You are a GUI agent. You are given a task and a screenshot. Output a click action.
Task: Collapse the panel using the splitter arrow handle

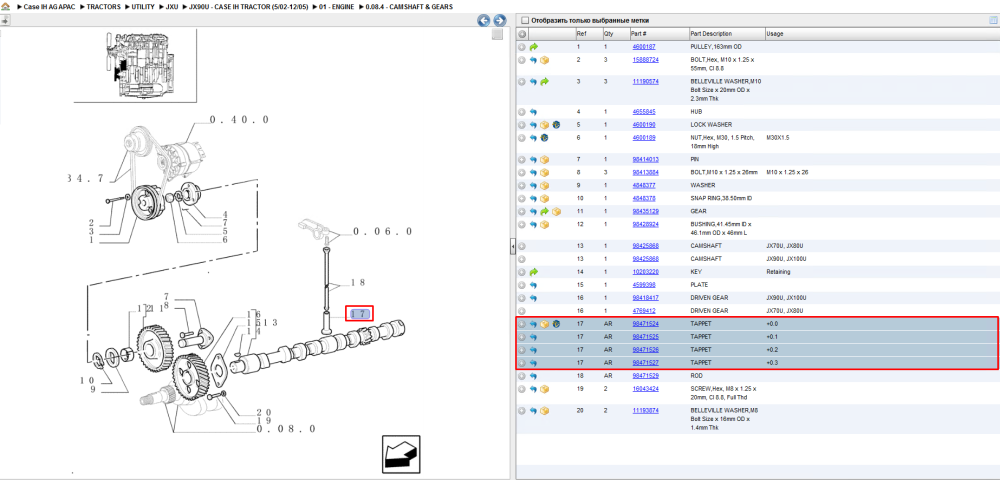(512, 248)
